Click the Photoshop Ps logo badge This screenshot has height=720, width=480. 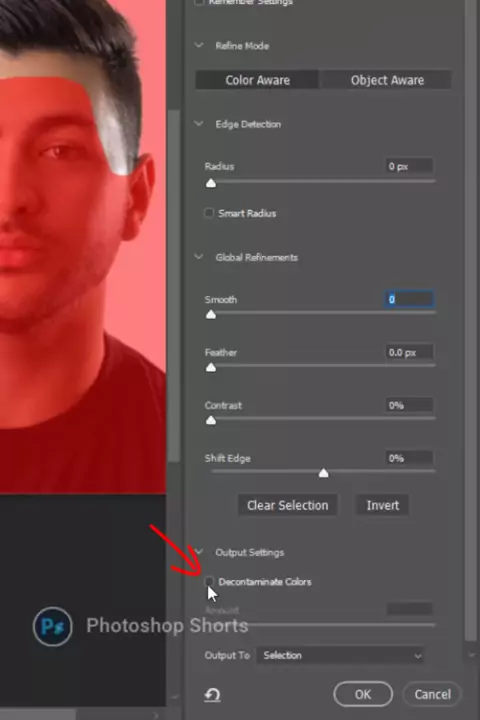coord(52,626)
